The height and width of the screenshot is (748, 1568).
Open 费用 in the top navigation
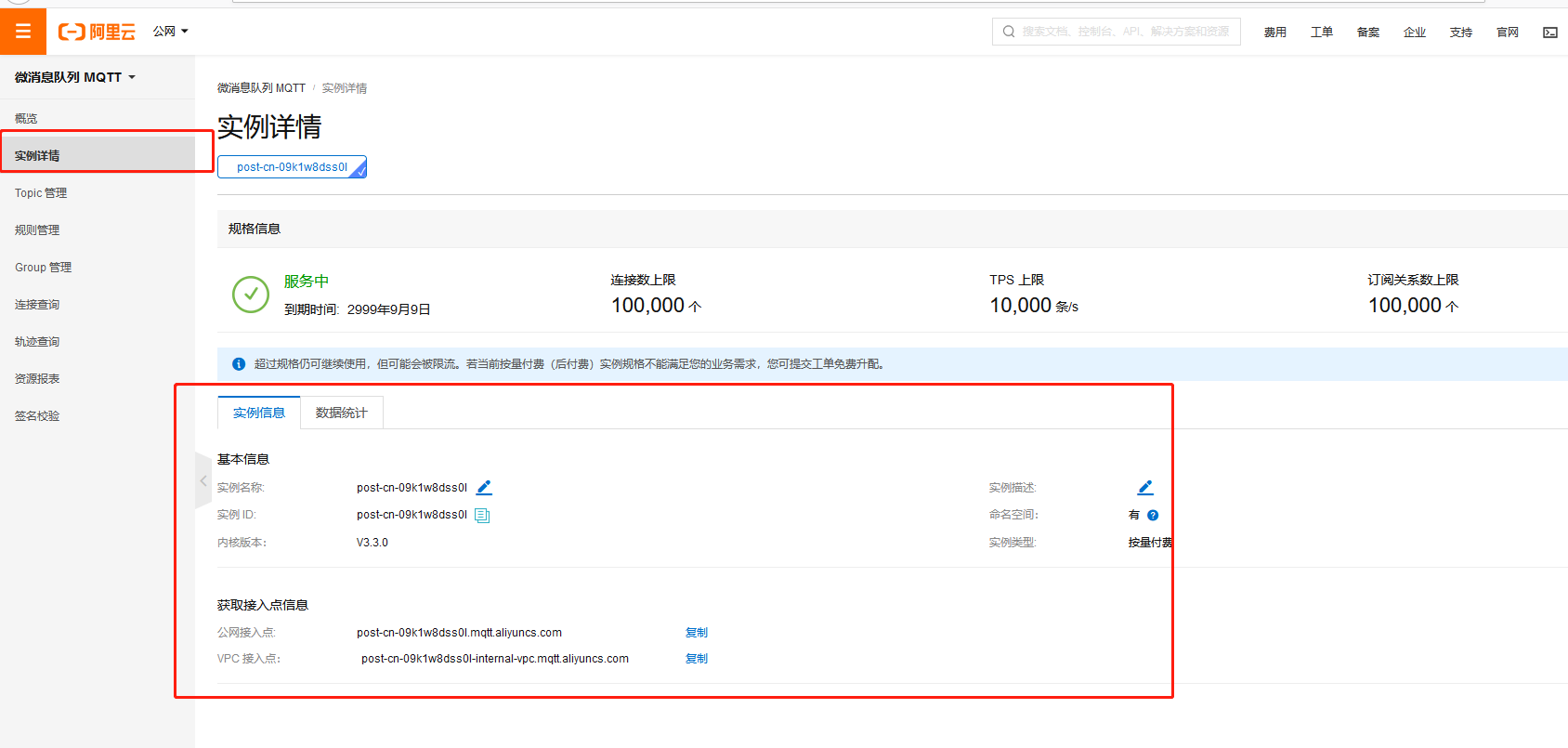coord(1275,33)
